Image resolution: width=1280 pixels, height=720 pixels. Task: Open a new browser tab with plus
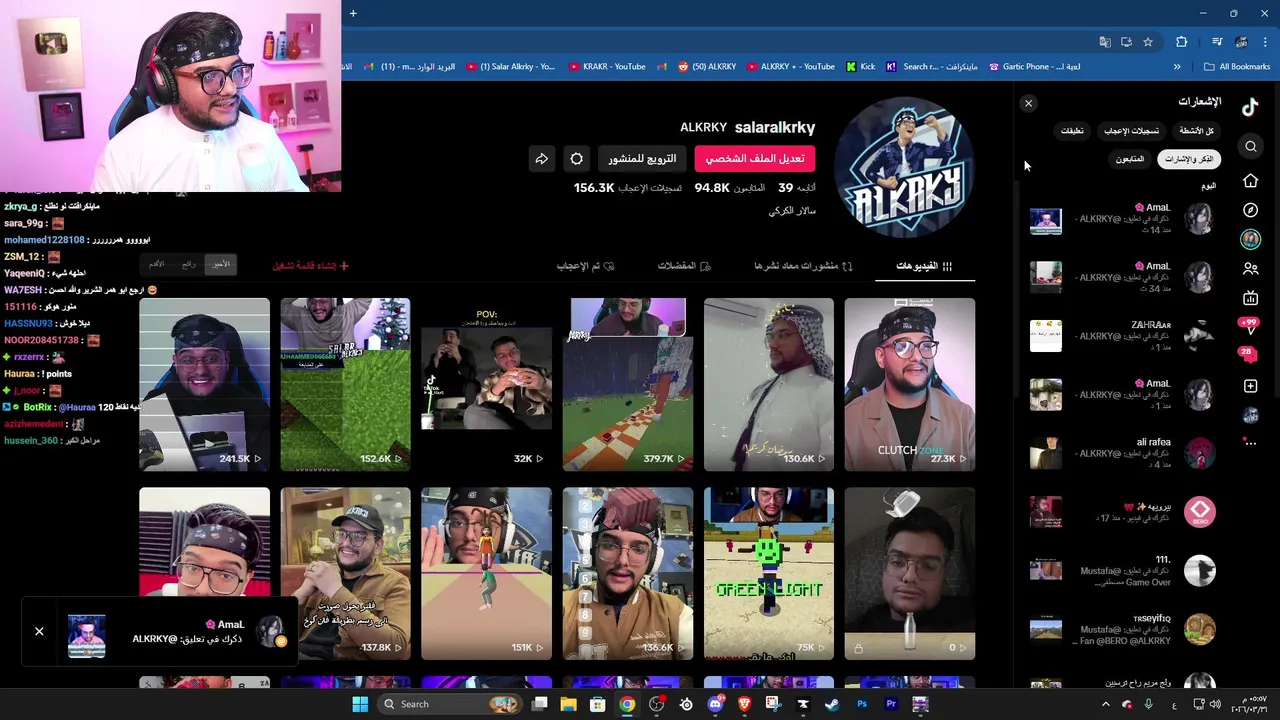coord(353,13)
